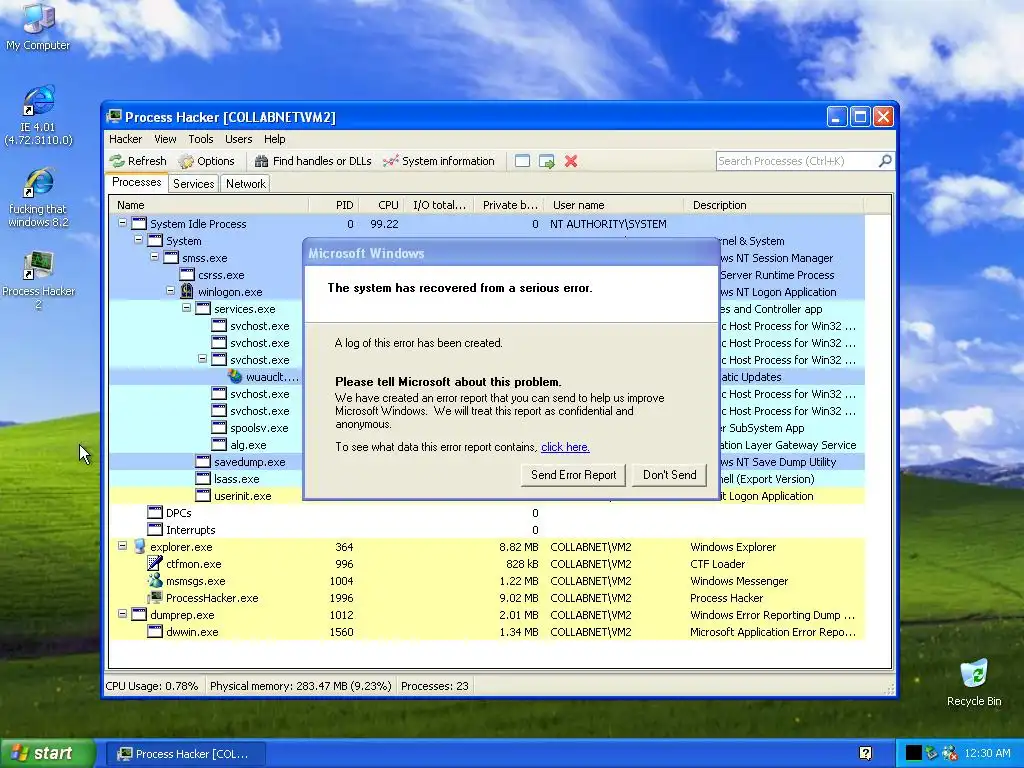
Task: Click the red X kill window icon
Action: [571, 161]
